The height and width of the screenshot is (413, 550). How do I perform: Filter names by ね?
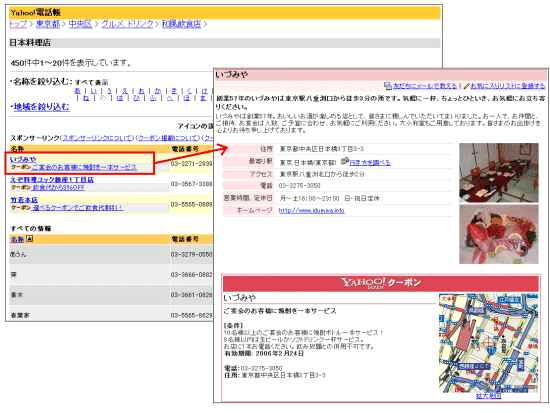86,98
